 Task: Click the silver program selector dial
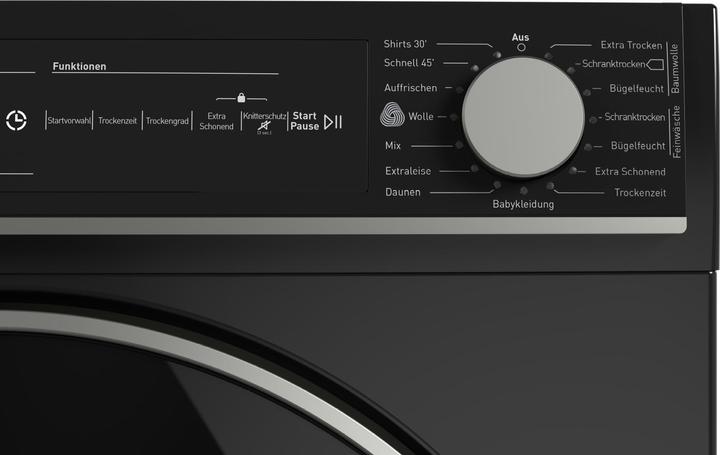point(523,117)
